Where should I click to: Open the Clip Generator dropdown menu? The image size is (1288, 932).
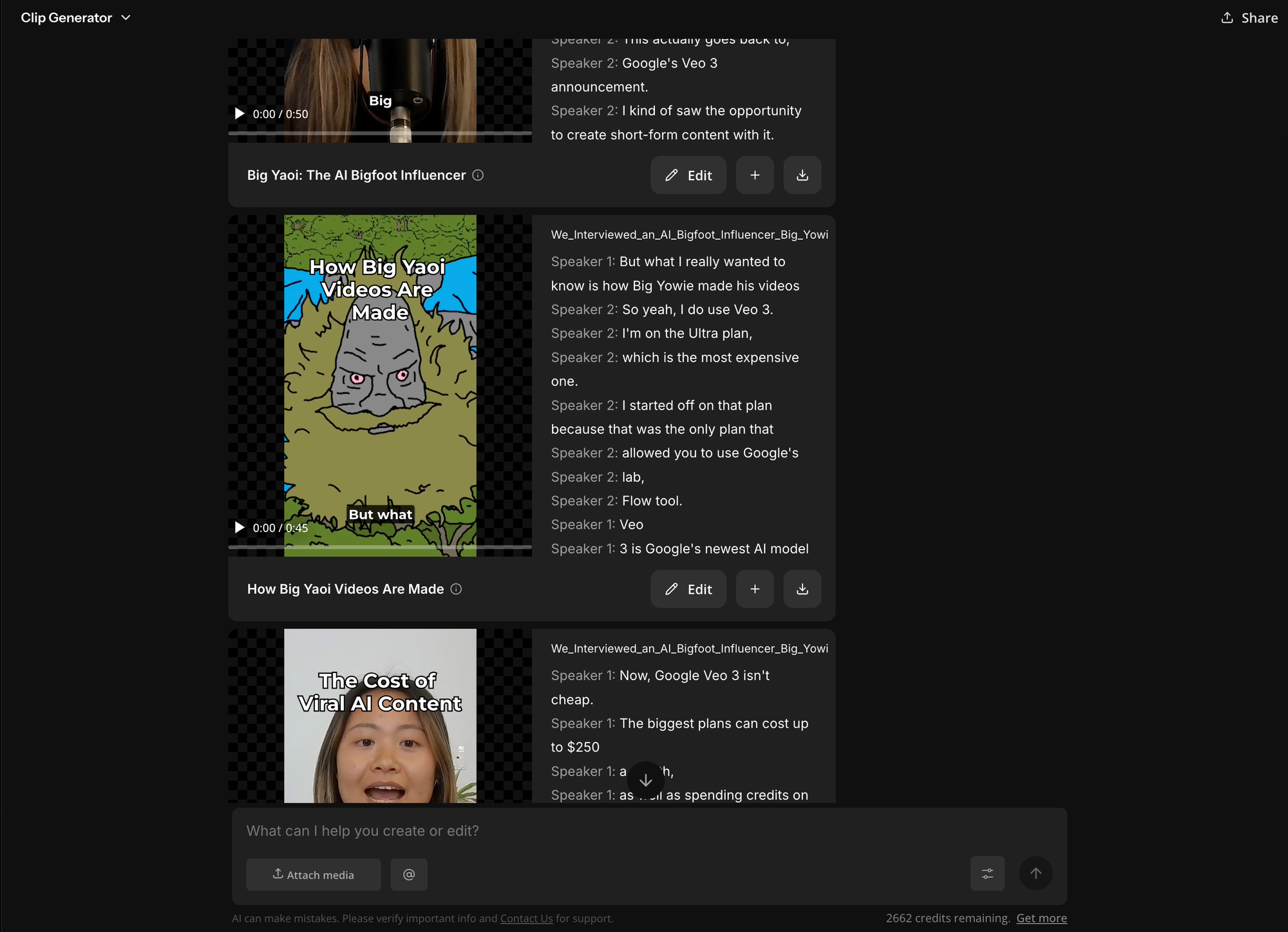[x=75, y=17]
